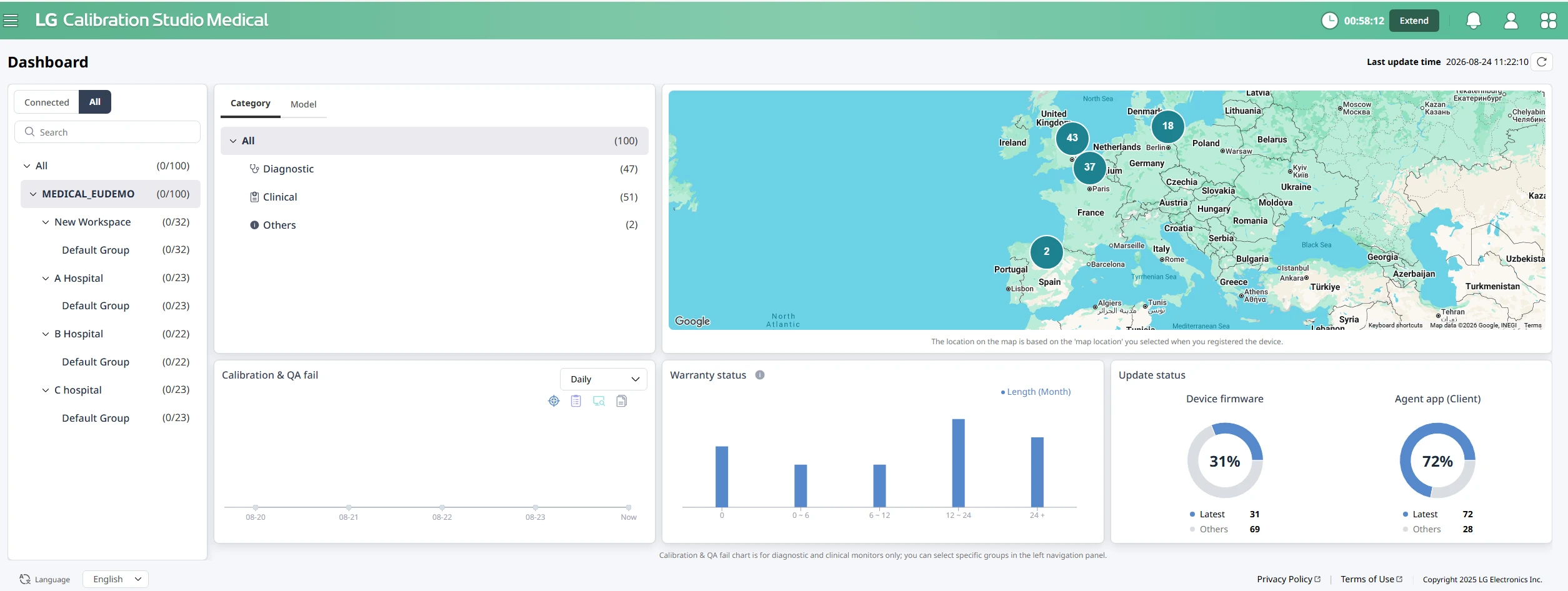Image resolution: width=1568 pixels, height=591 pixels.
Task: Toggle the Length (Month) legend series
Action: pos(1036,392)
